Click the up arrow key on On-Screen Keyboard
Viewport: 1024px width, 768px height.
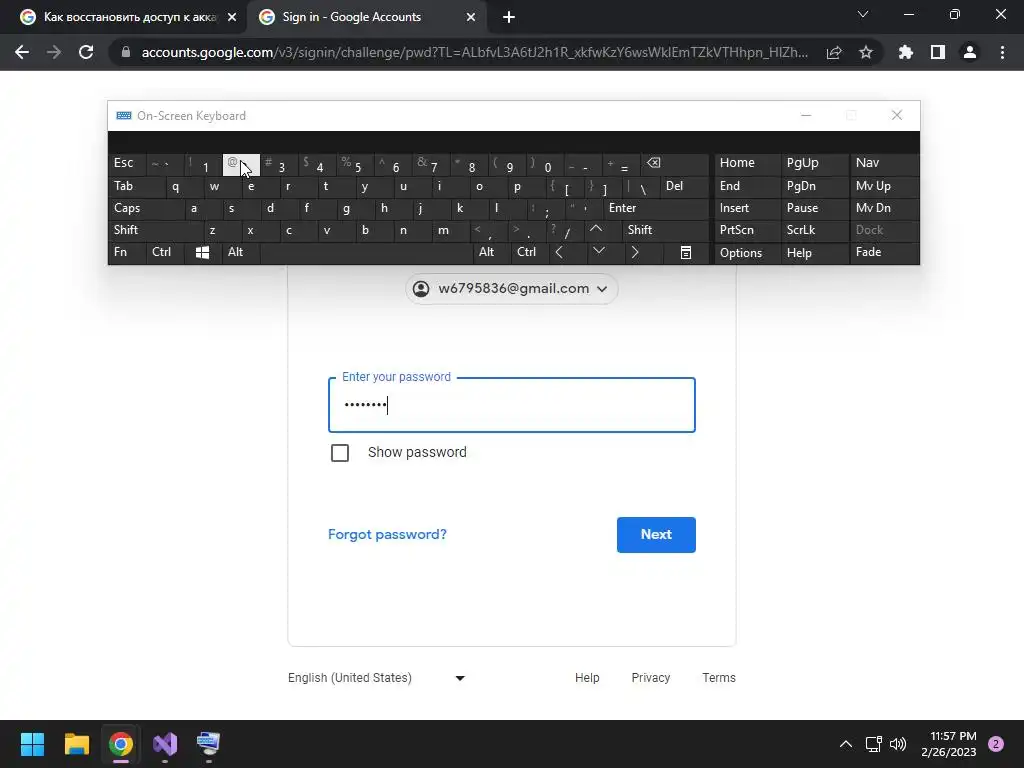tap(596, 229)
